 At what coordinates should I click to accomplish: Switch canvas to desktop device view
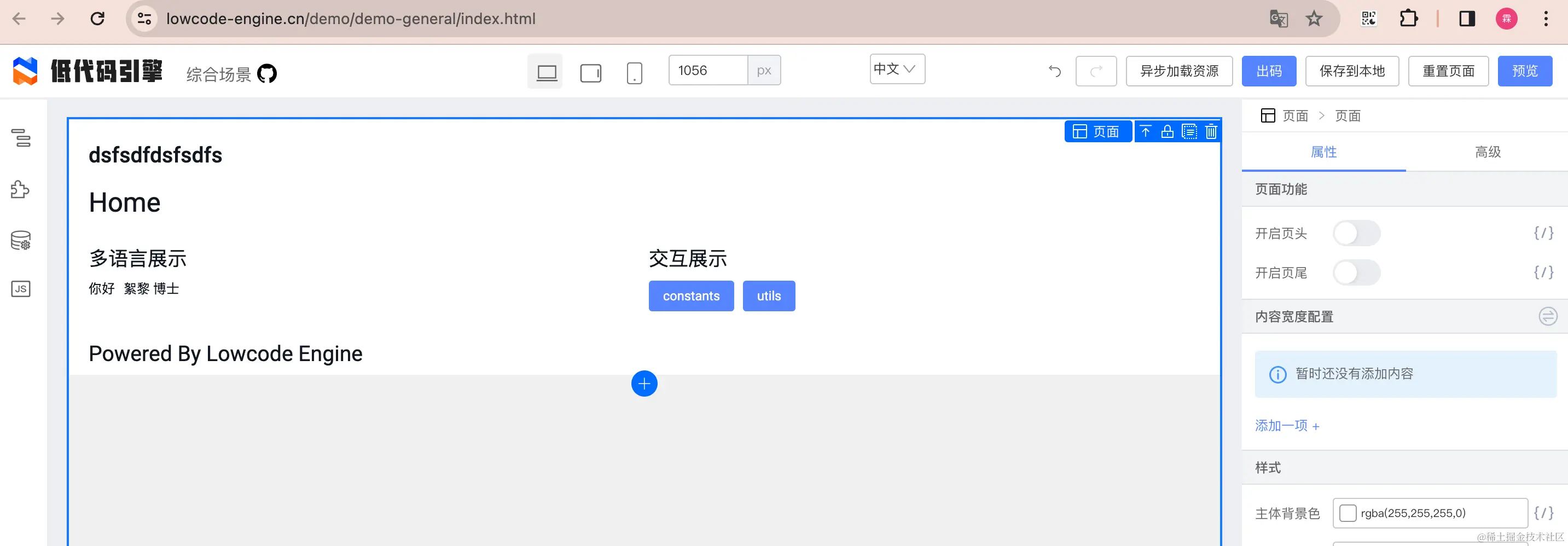(x=545, y=72)
